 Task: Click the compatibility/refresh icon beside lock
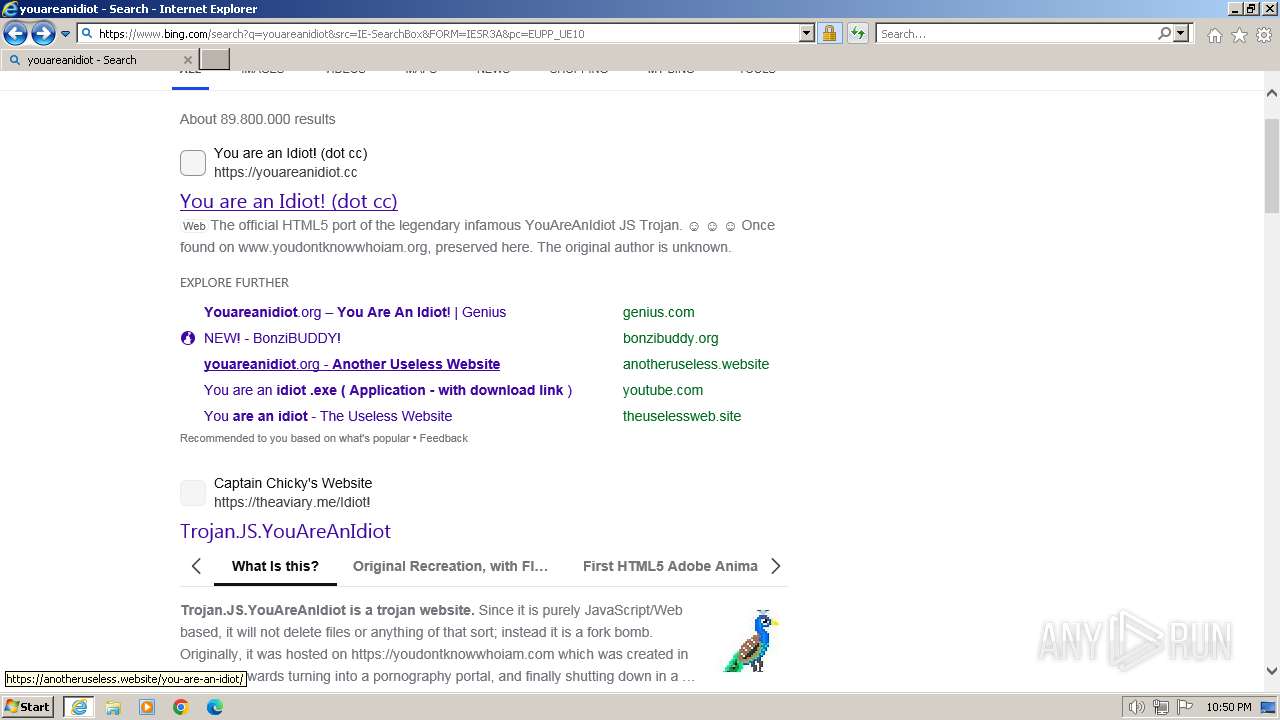[x=857, y=34]
